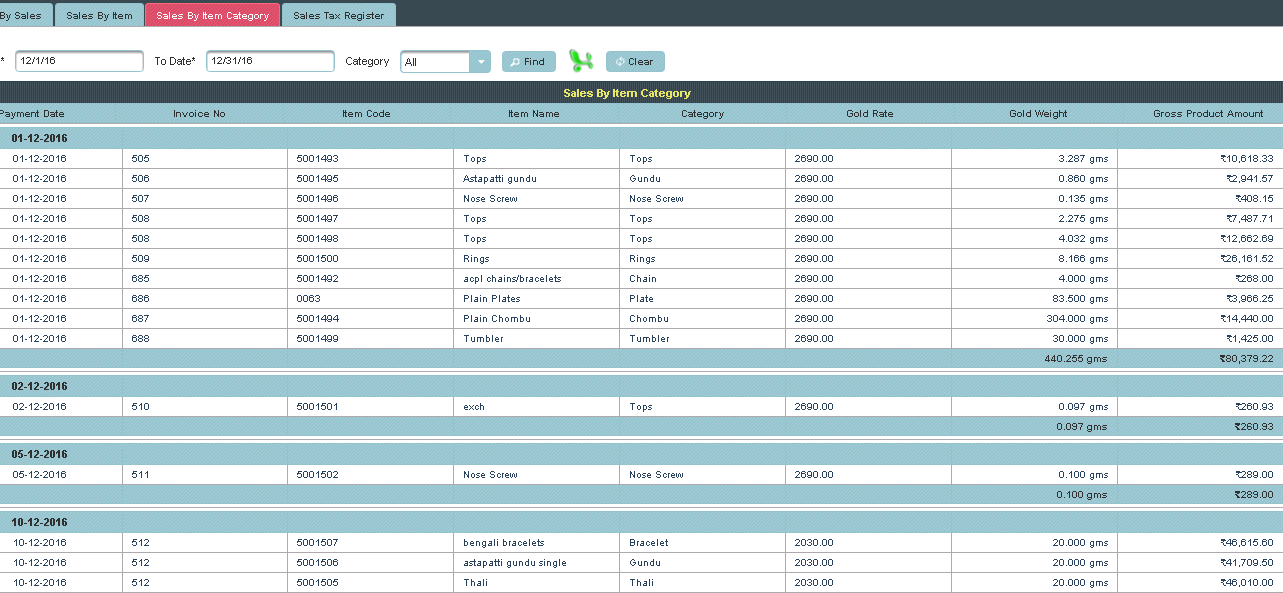Click the Clear button

(x=635, y=62)
